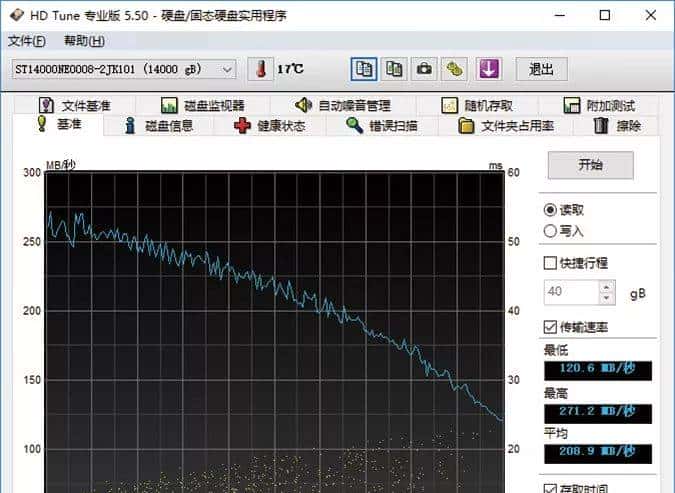Open the 帮助(H) menu

[x=84, y=41]
